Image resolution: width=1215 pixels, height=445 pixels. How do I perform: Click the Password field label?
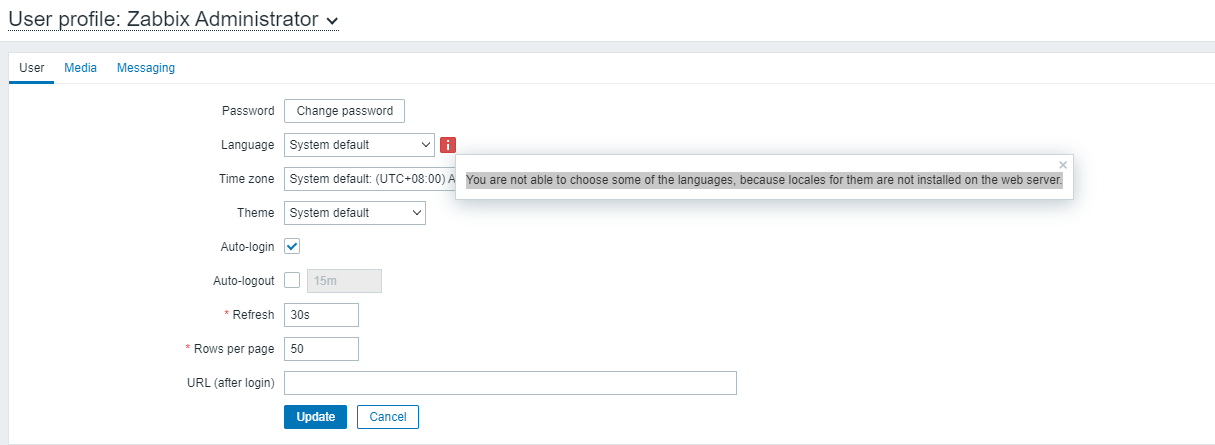pyautogui.click(x=248, y=111)
